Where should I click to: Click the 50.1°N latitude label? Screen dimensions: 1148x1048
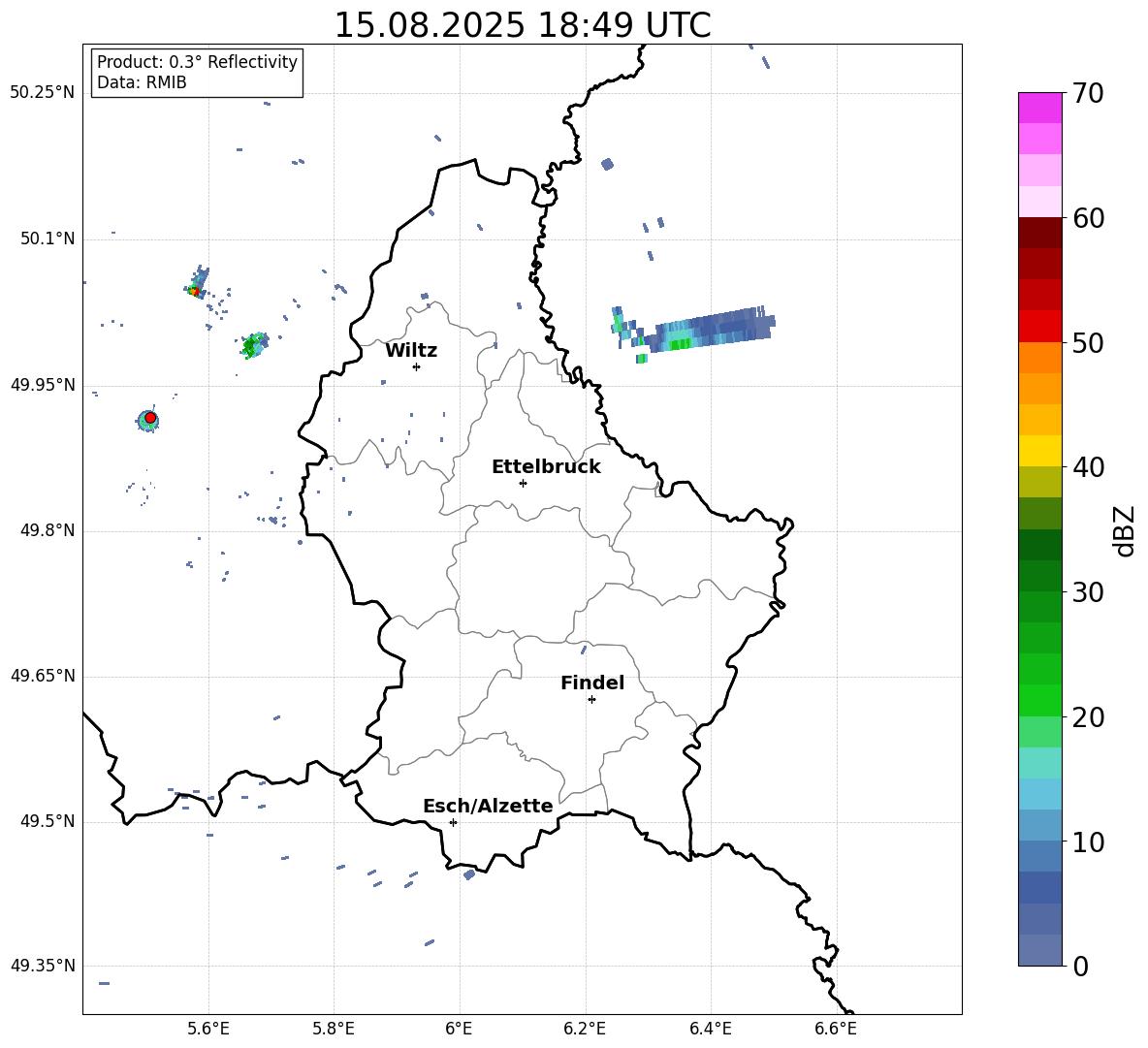[x=48, y=239]
